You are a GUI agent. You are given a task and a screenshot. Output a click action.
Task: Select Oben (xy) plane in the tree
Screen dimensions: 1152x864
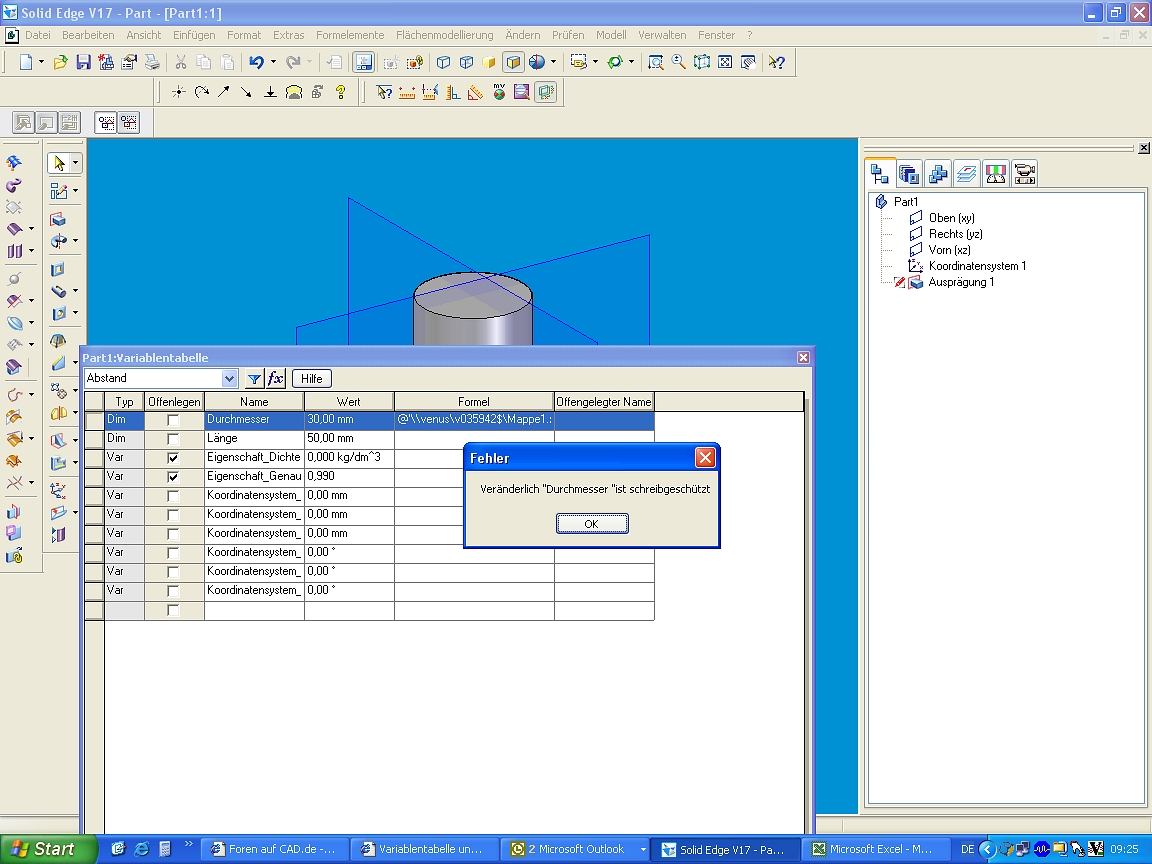951,218
